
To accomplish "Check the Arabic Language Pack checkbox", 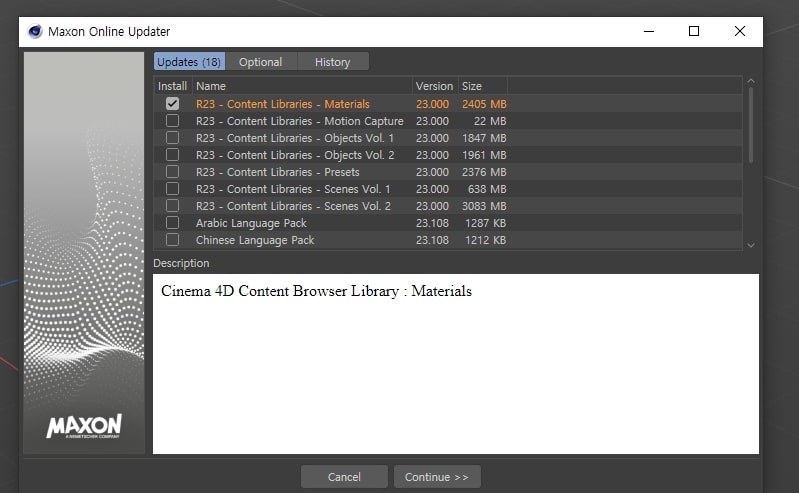I will click(x=172, y=223).
